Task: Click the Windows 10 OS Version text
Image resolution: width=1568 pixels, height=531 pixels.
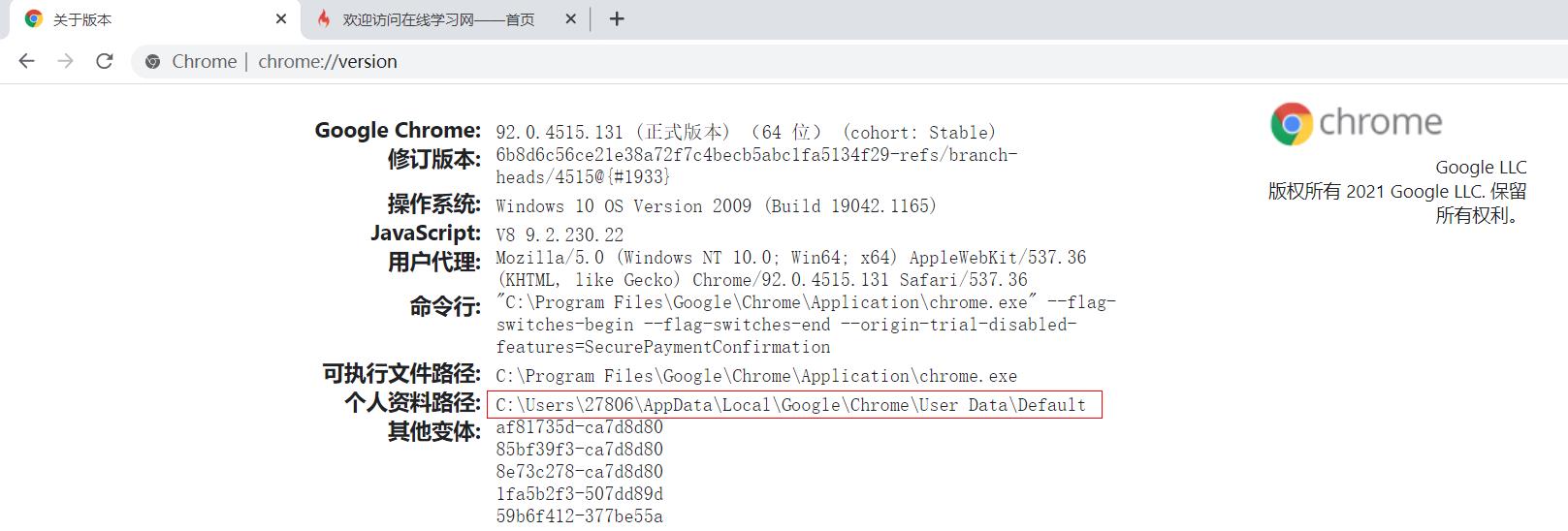Action: [717, 206]
